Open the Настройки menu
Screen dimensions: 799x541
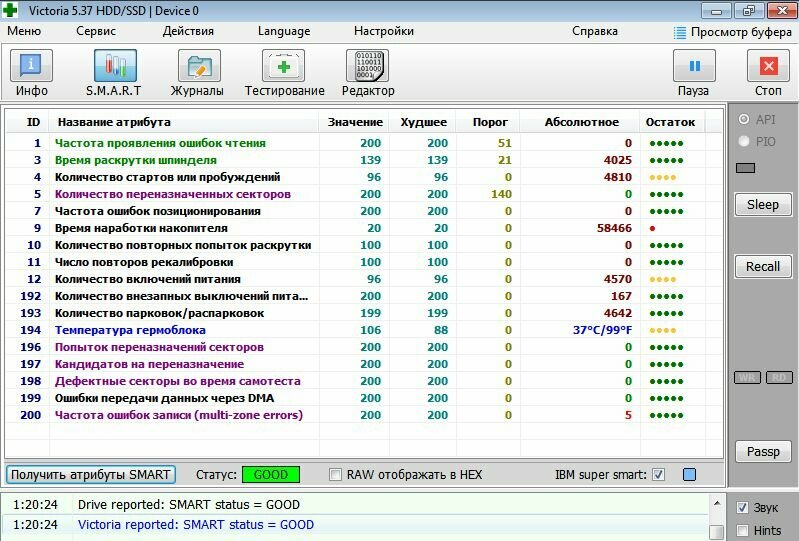tap(384, 31)
